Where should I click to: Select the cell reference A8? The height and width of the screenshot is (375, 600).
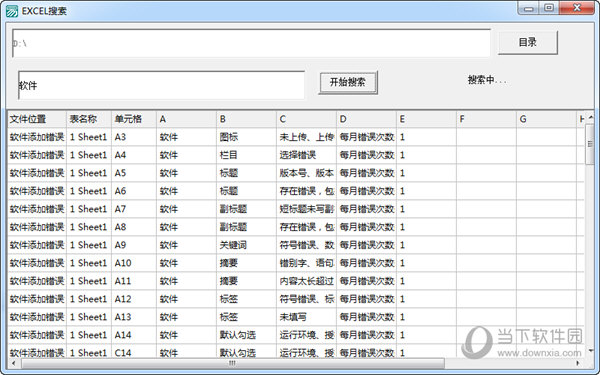pos(134,227)
